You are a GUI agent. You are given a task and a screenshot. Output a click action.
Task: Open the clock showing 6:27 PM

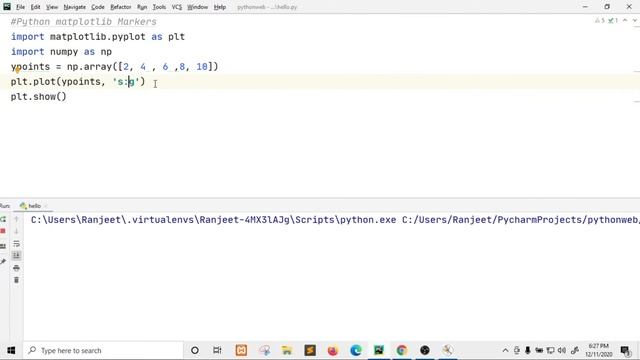click(x=599, y=350)
